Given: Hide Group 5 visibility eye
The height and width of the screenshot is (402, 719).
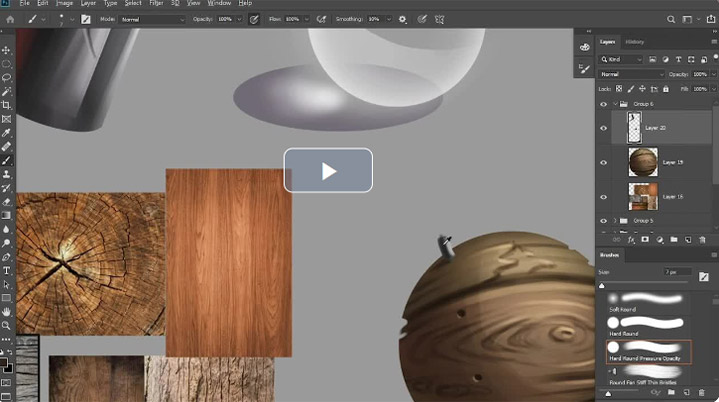Looking at the screenshot, I should [603, 221].
